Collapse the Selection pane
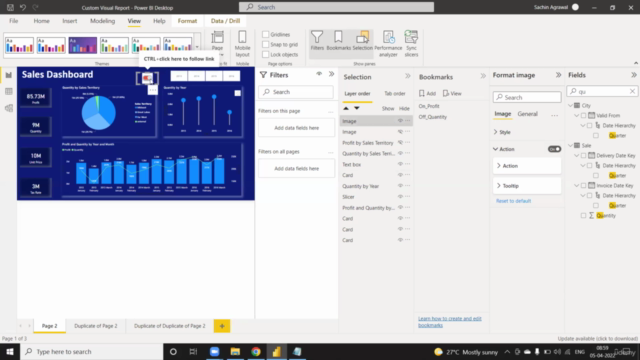640x360 pixels. pos(407,76)
